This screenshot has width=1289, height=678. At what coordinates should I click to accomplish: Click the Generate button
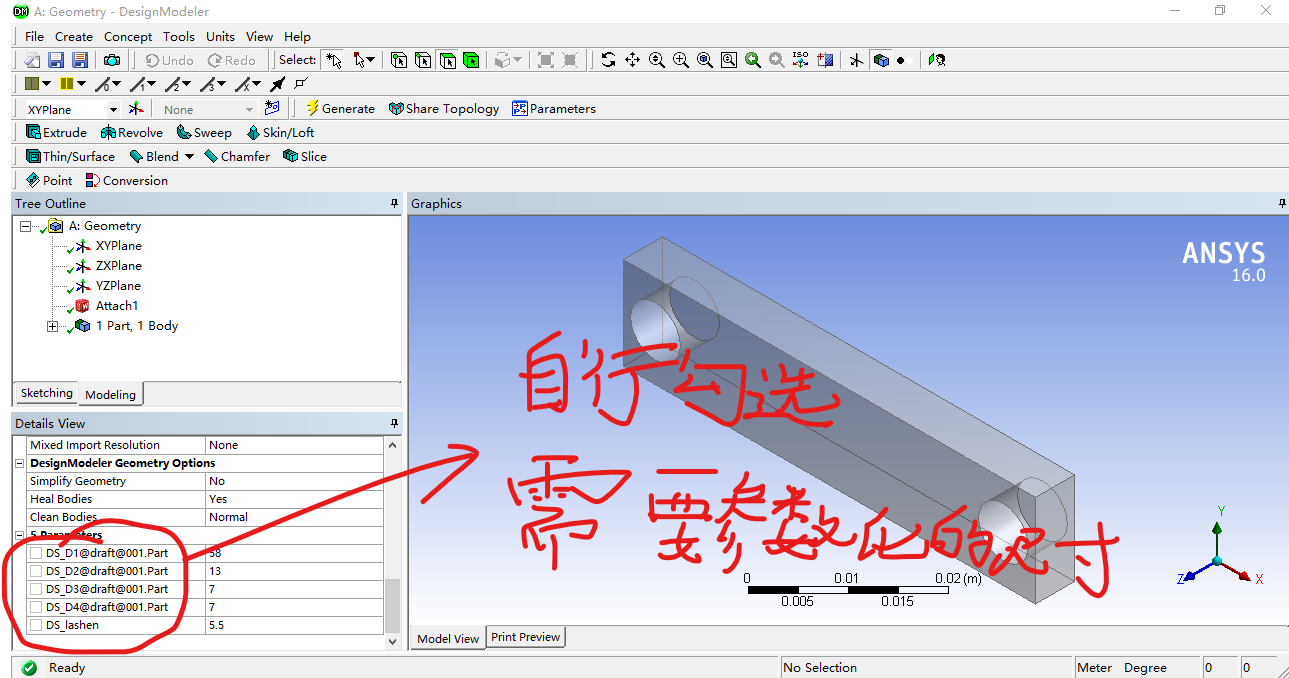340,108
